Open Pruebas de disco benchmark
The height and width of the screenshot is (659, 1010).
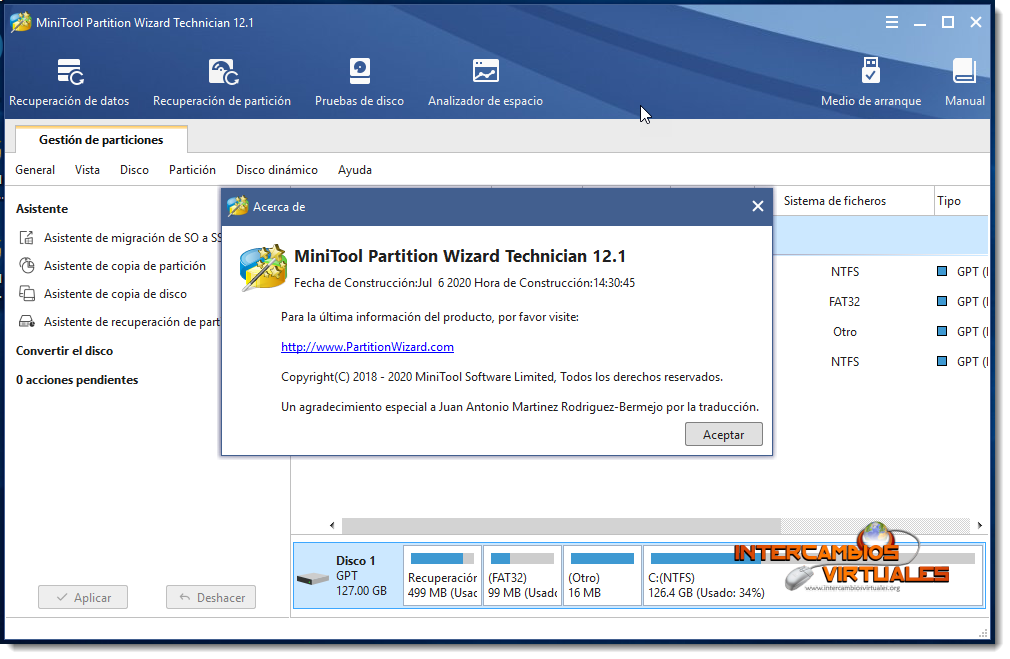pyautogui.click(x=359, y=82)
